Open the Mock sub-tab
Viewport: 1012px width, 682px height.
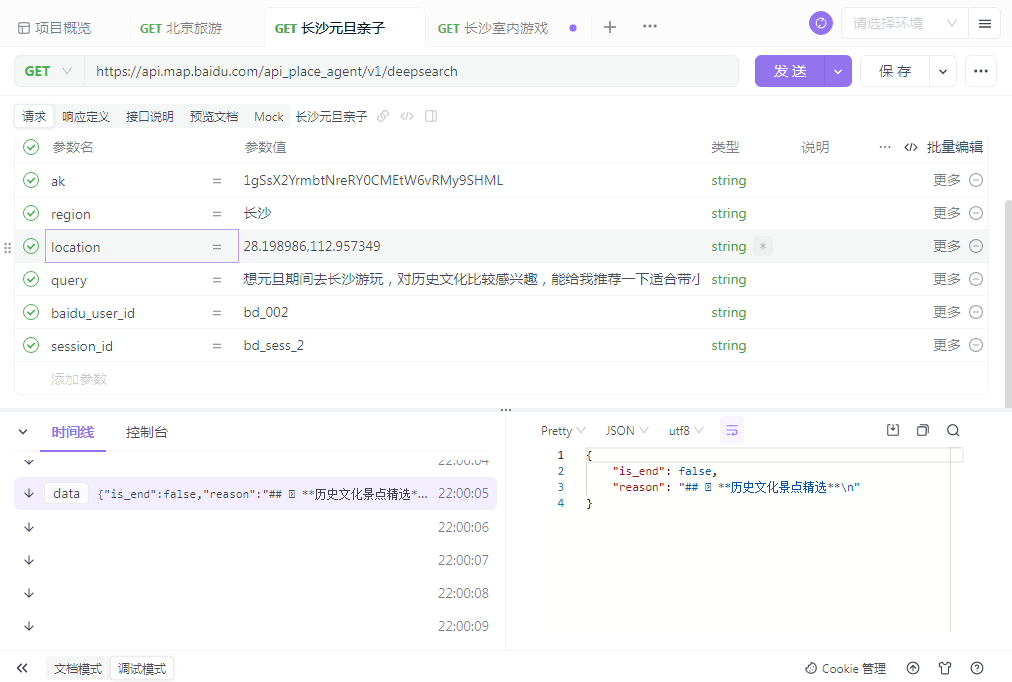(x=268, y=117)
